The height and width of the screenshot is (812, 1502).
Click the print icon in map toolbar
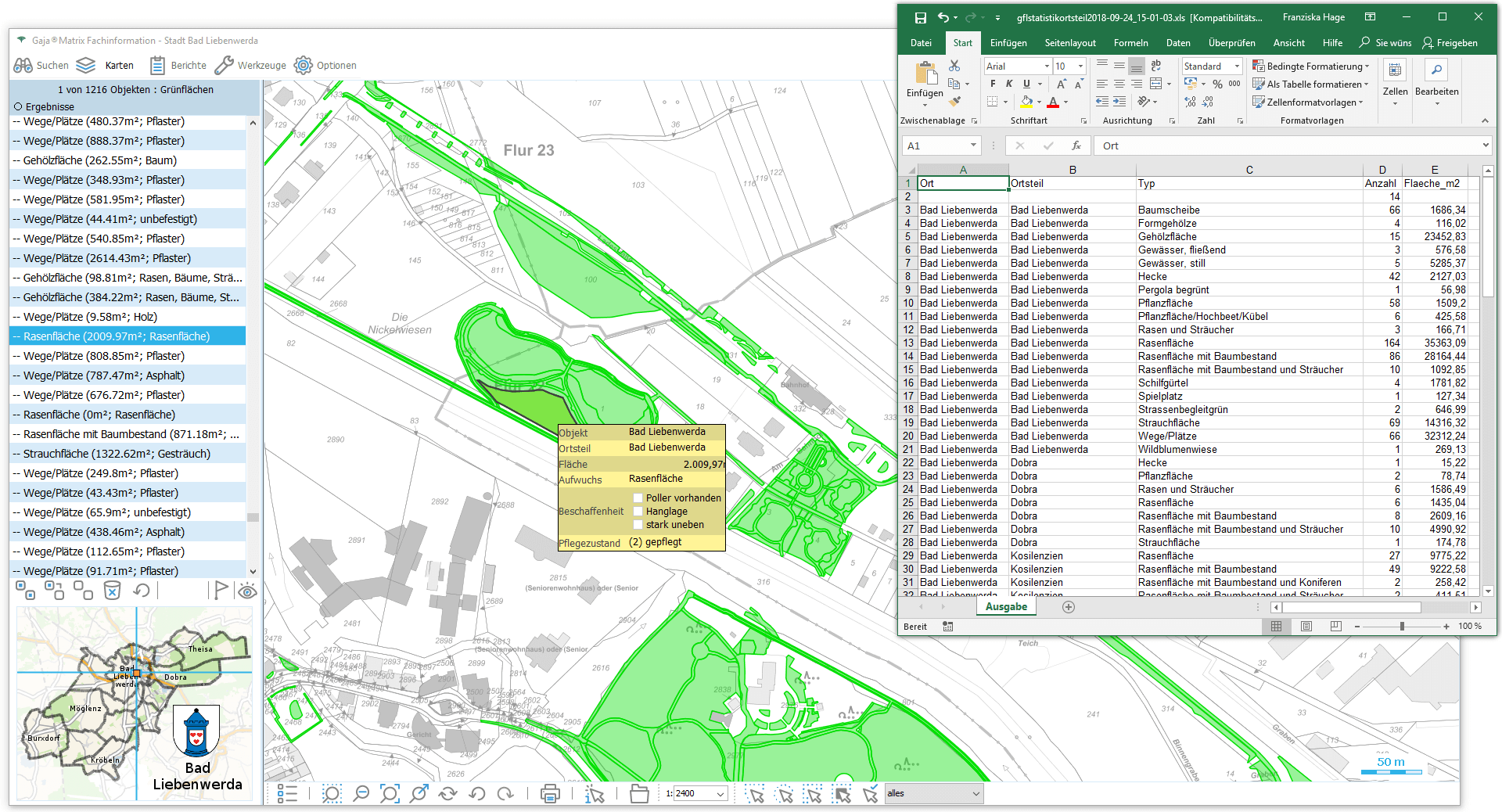click(x=550, y=793)
